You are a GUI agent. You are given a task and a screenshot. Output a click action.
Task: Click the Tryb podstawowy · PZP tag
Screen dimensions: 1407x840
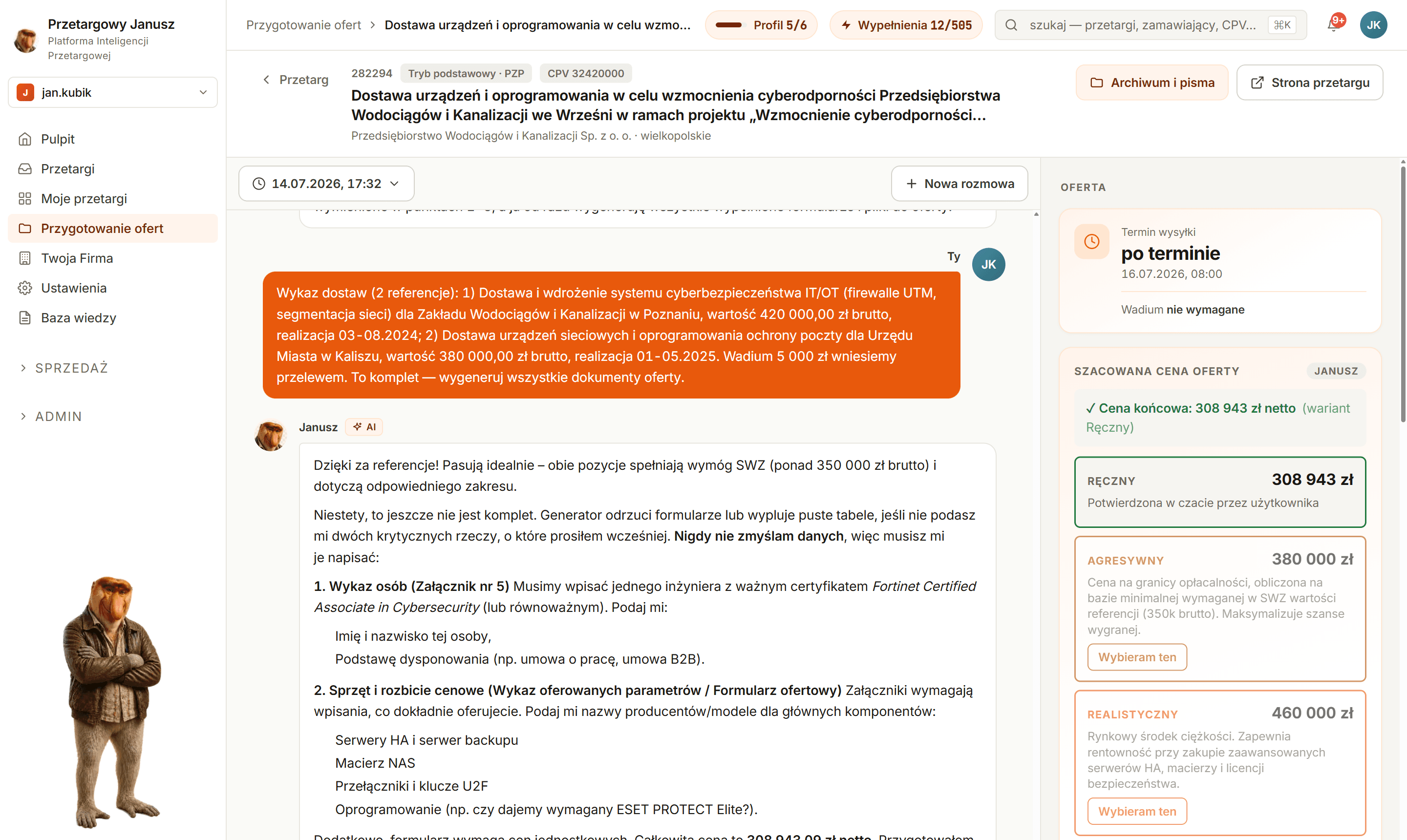[x=466, y=74]
